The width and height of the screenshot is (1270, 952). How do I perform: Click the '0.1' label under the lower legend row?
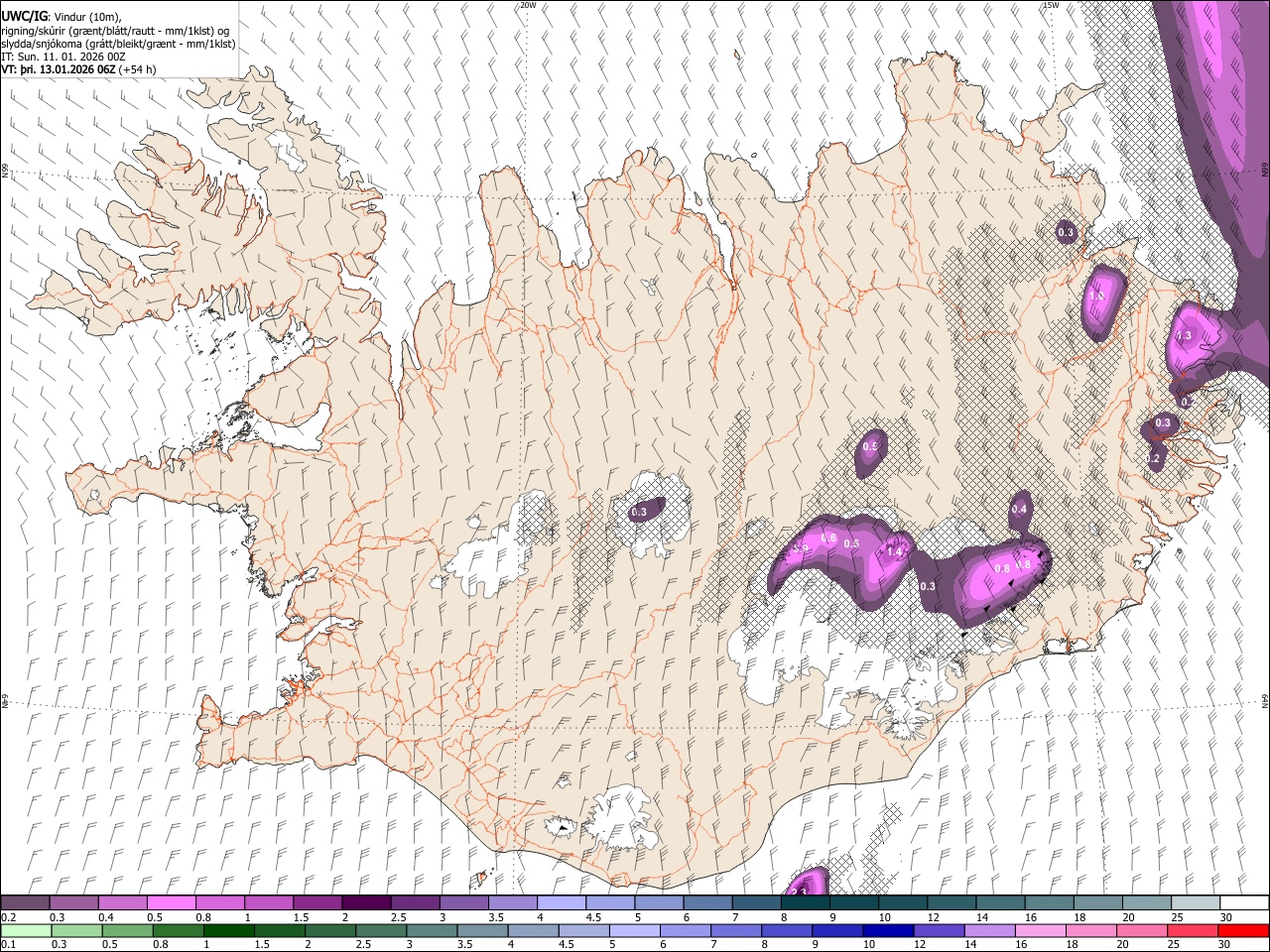point(8,944)
